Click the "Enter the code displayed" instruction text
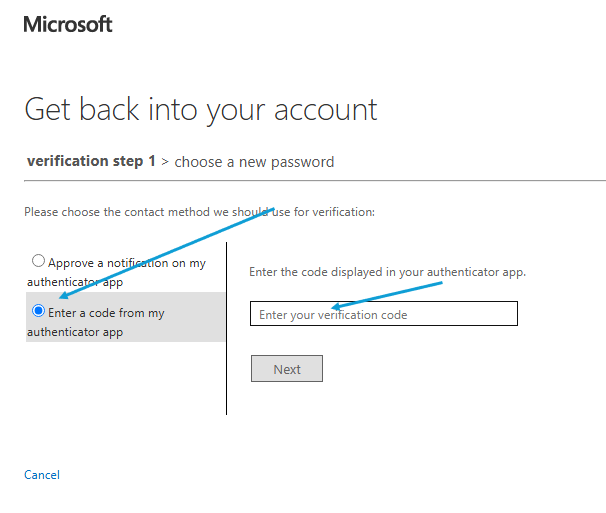 coord(387,272)
